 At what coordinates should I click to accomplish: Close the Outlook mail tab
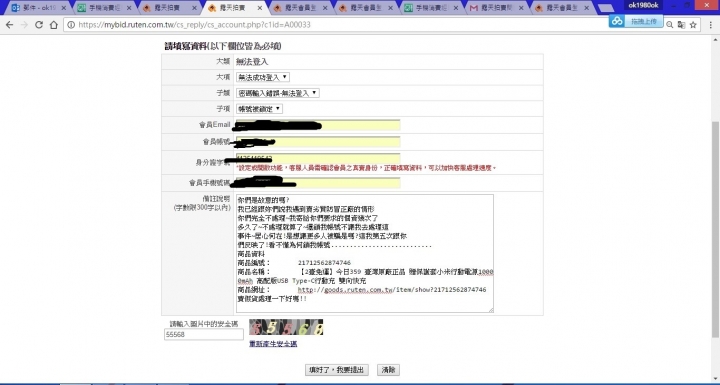[63, 8]
